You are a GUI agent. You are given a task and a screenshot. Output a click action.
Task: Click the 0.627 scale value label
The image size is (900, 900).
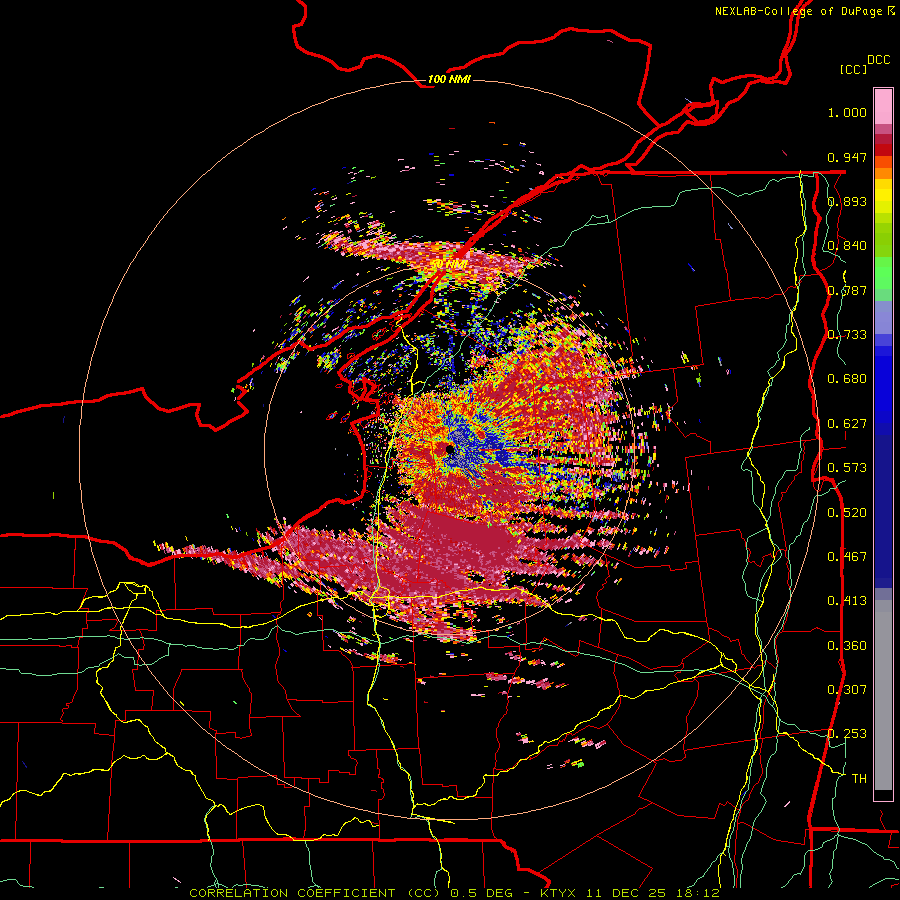click(x=847, y=424)
